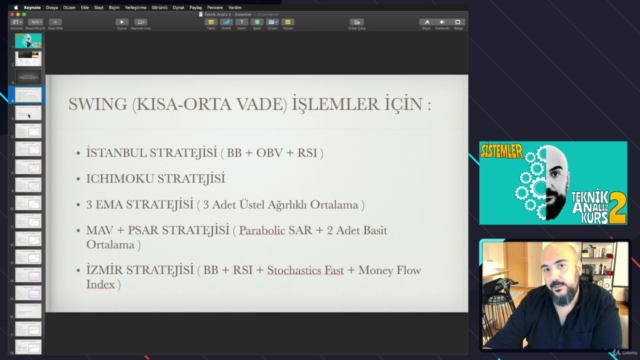Select slide 9 thumbnail in navigator
The height and width of the screenshot is (360, 640).
[x=28, y=184]
